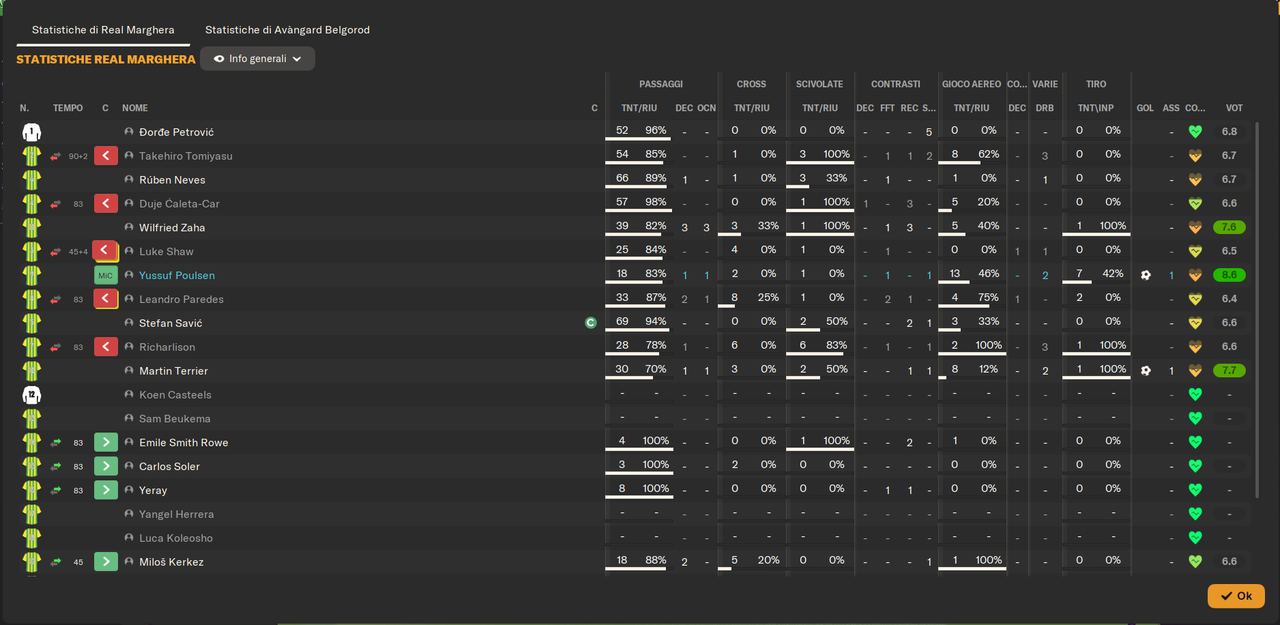The height and width of the screenshot is (625, 1280).
Task: Click the condition heart icon for Stefan Savić
Action: (1194, 323)
